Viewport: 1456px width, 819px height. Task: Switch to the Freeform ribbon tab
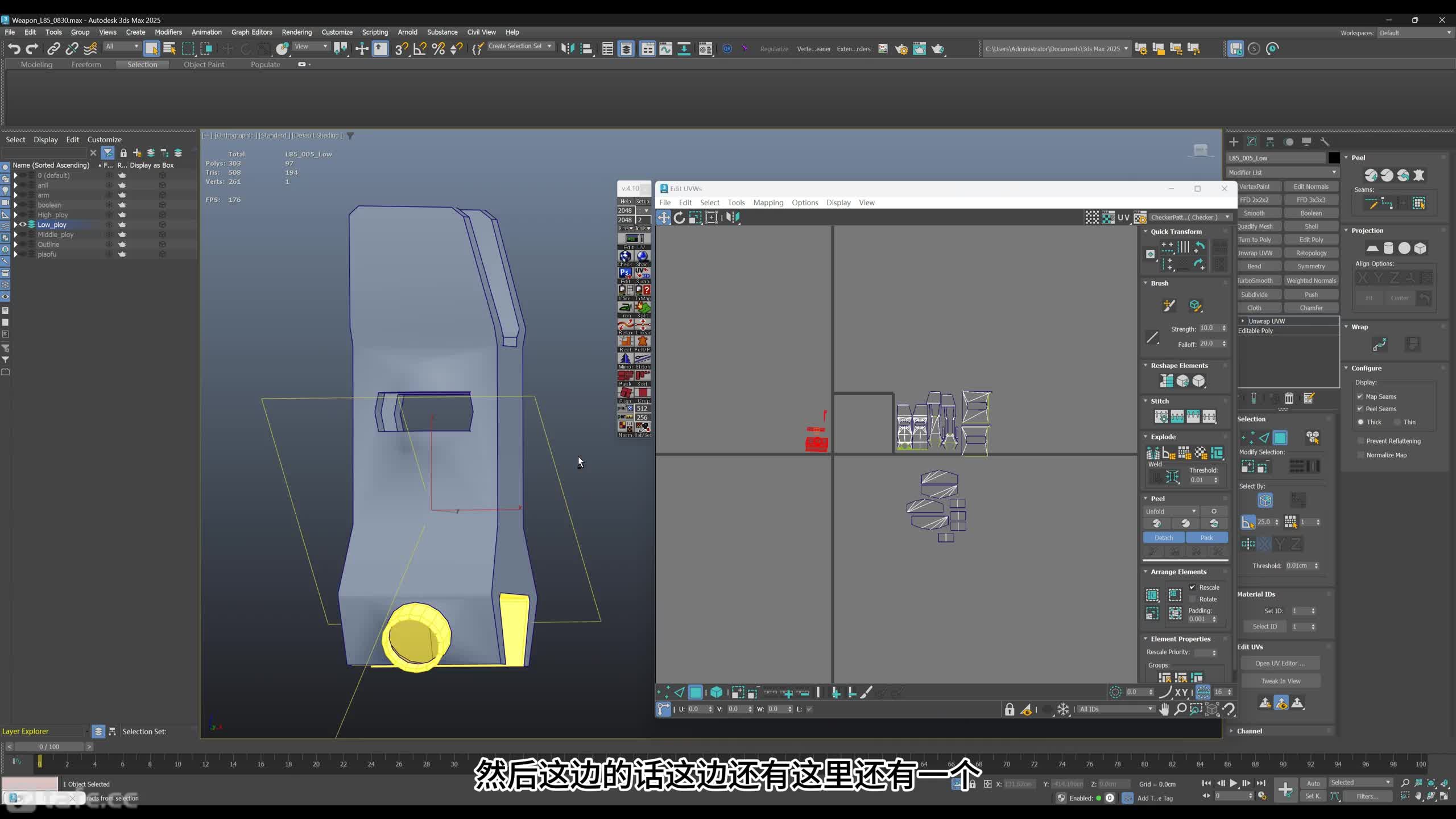pos(86,64)
